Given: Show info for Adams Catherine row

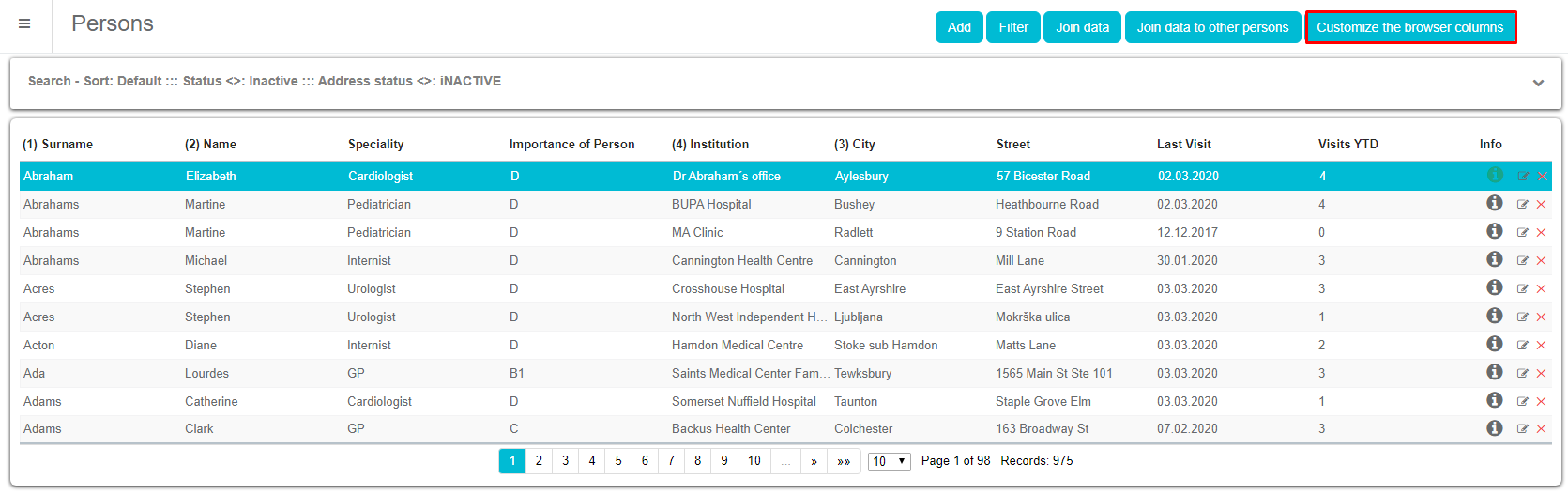Looking at the screenshot, I should pyautogui.click(x=1495, y=400).
